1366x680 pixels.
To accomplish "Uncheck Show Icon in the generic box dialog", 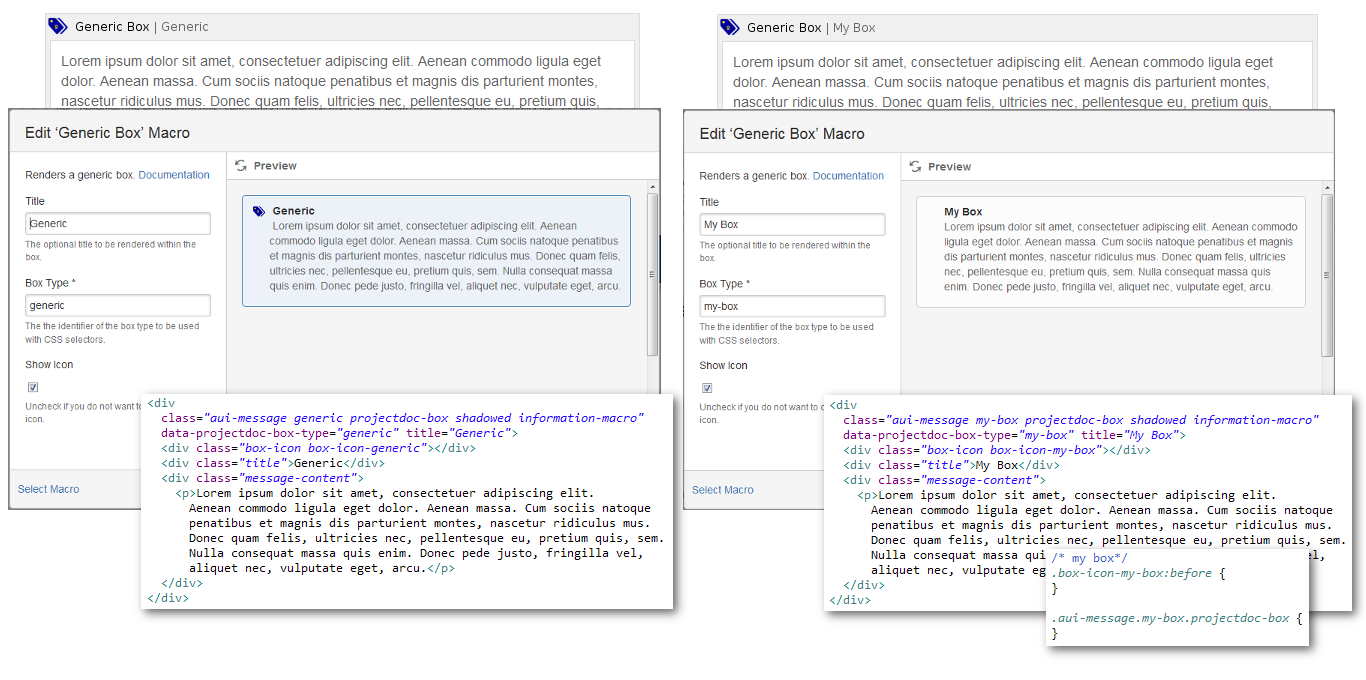I will point(33,387).
